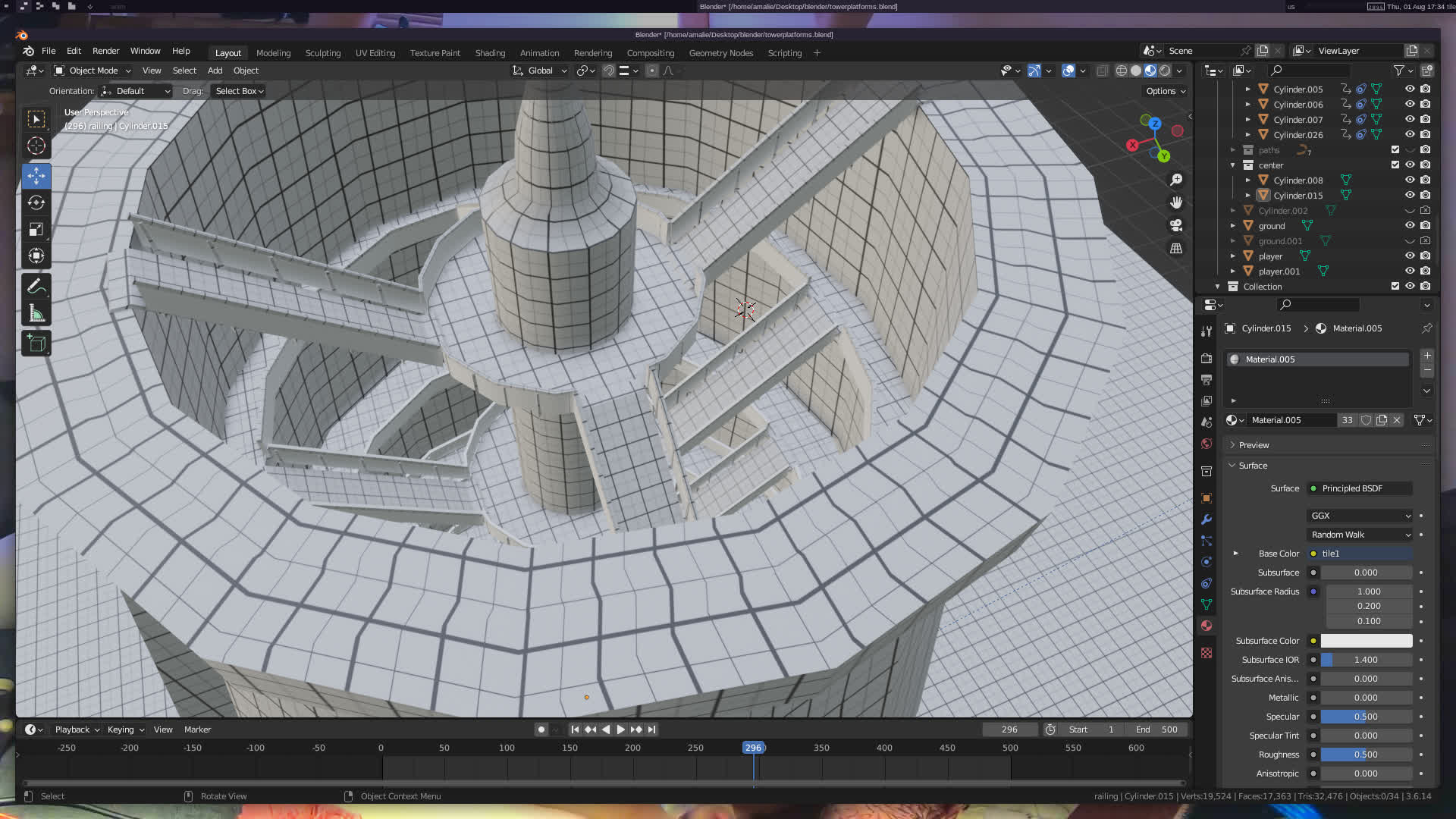The height and width of the screenshot is (819, 1456).
Task: Uncheck the center collection checkbox
Action: [x=1395, y=165]
